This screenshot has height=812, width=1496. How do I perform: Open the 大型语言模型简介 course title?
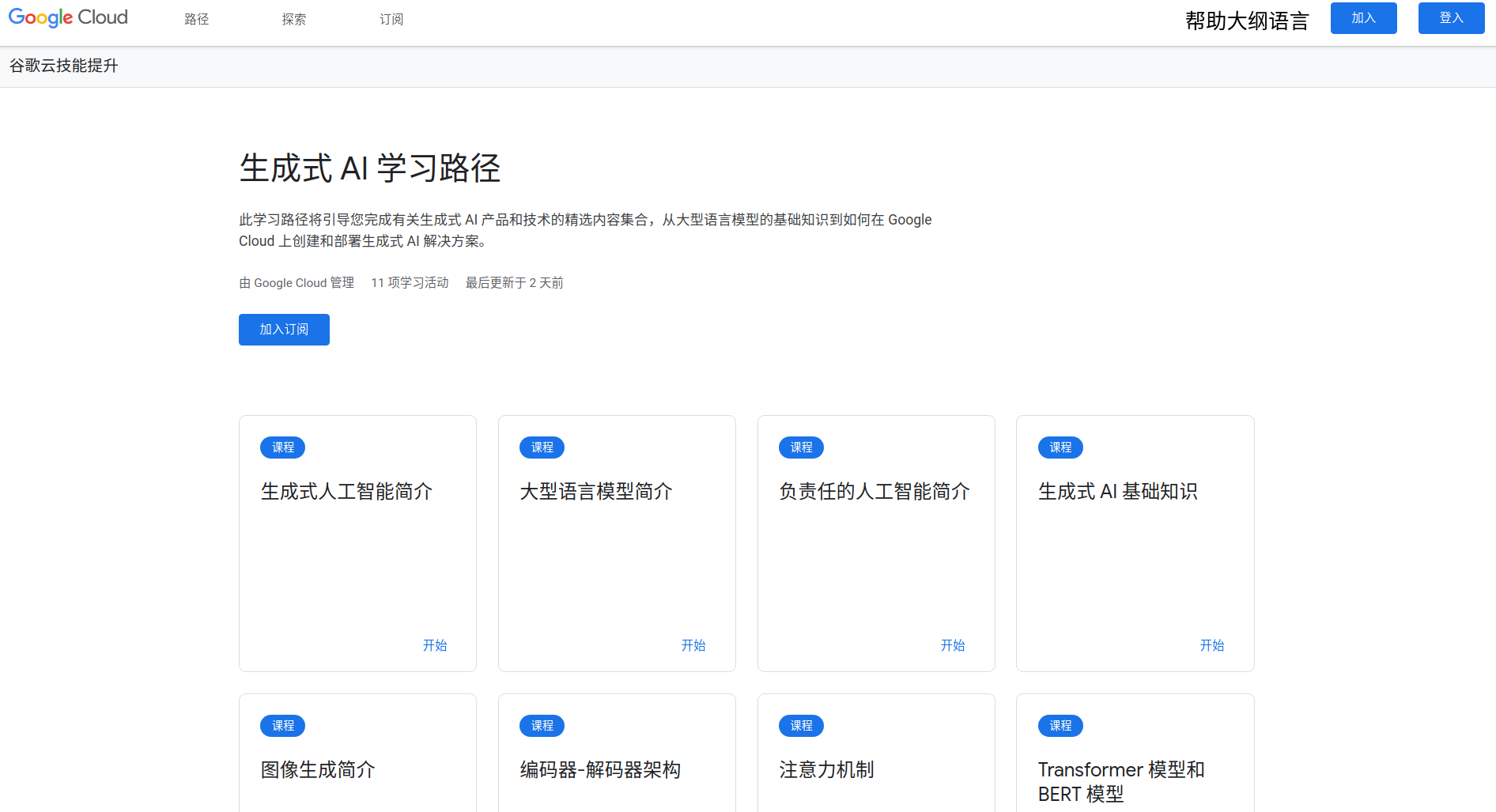[596, 491]
